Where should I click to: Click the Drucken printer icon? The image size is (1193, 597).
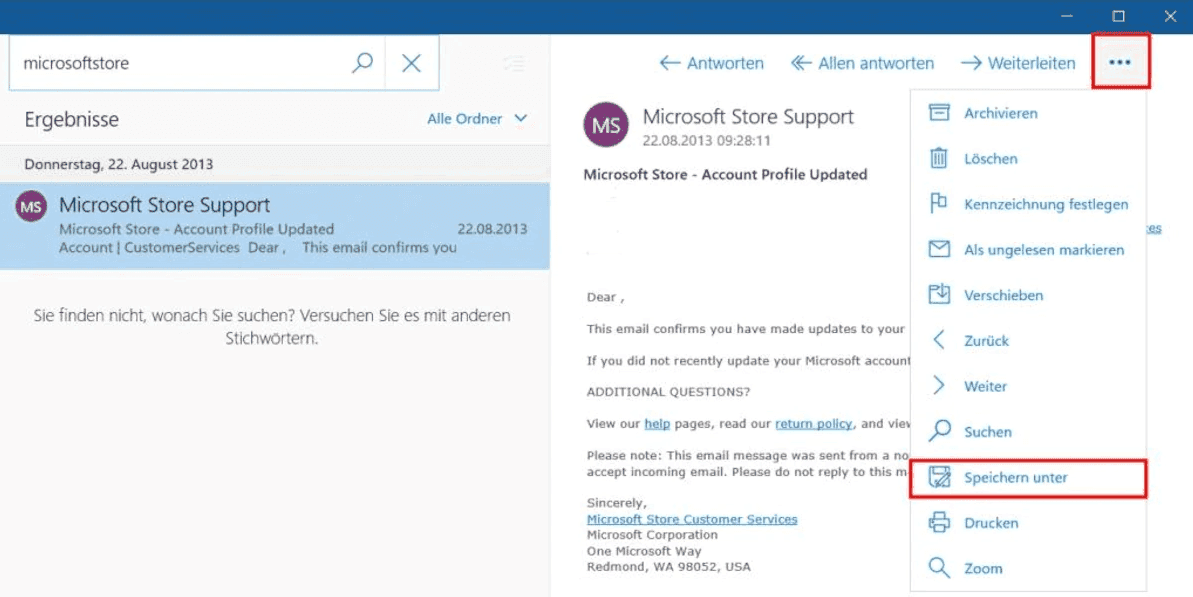pos(939,523)
